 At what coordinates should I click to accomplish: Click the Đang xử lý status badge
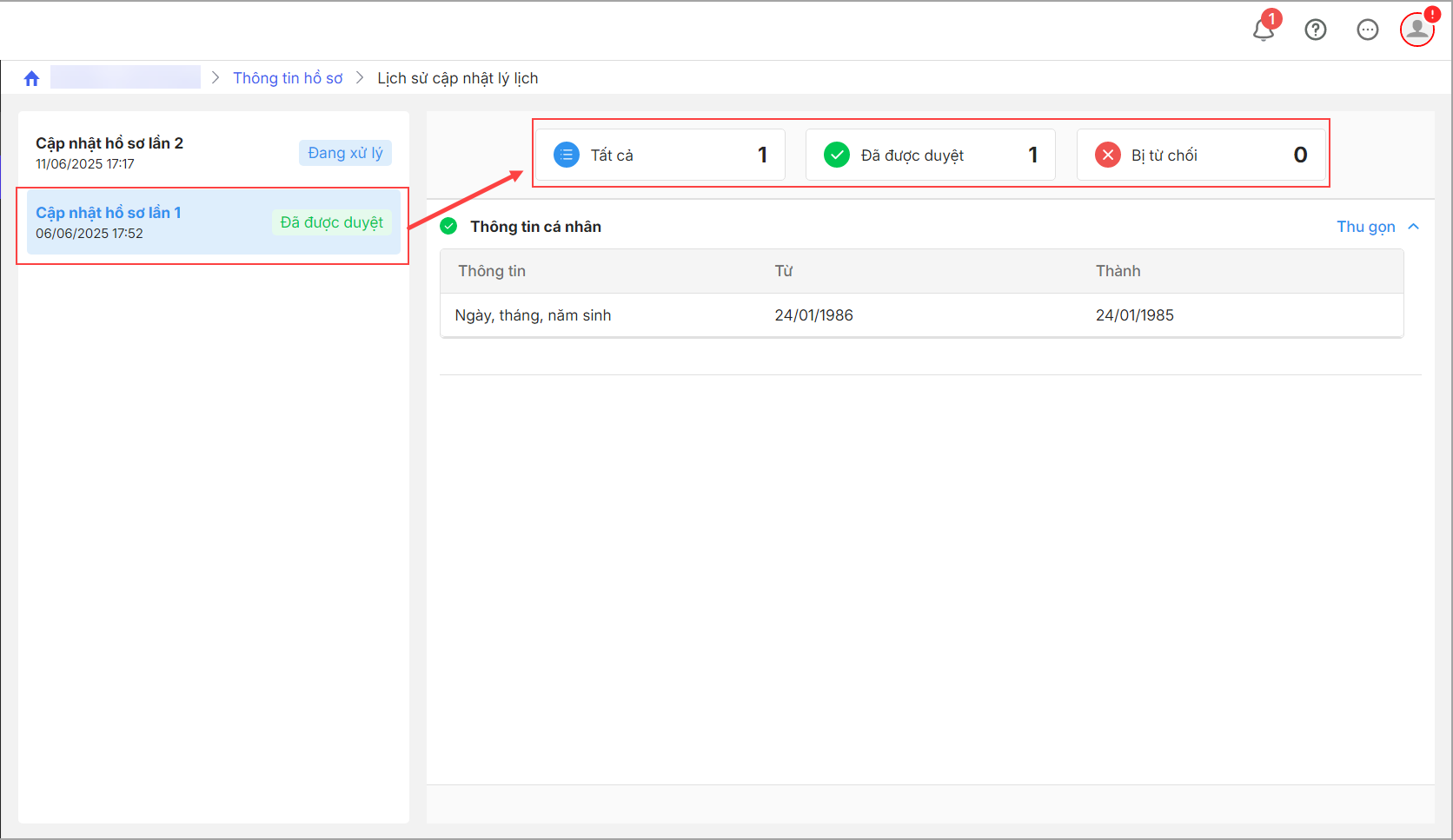point(345,153)
